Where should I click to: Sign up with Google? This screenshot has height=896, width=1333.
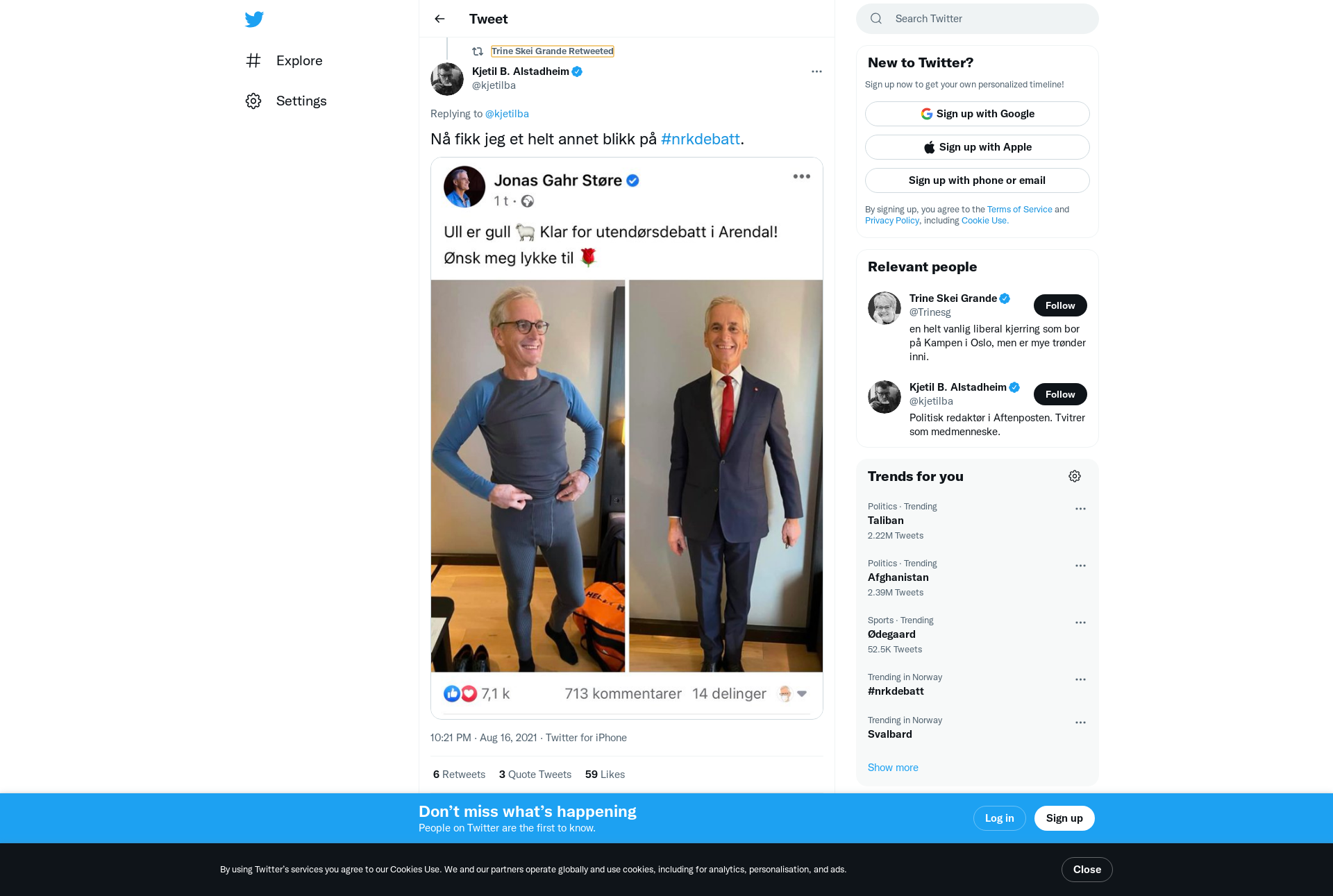[x=977, y=114]
